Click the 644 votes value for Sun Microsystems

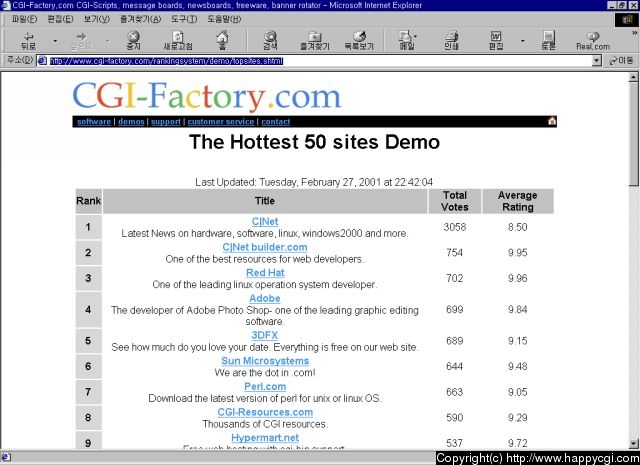pos(455,366)
